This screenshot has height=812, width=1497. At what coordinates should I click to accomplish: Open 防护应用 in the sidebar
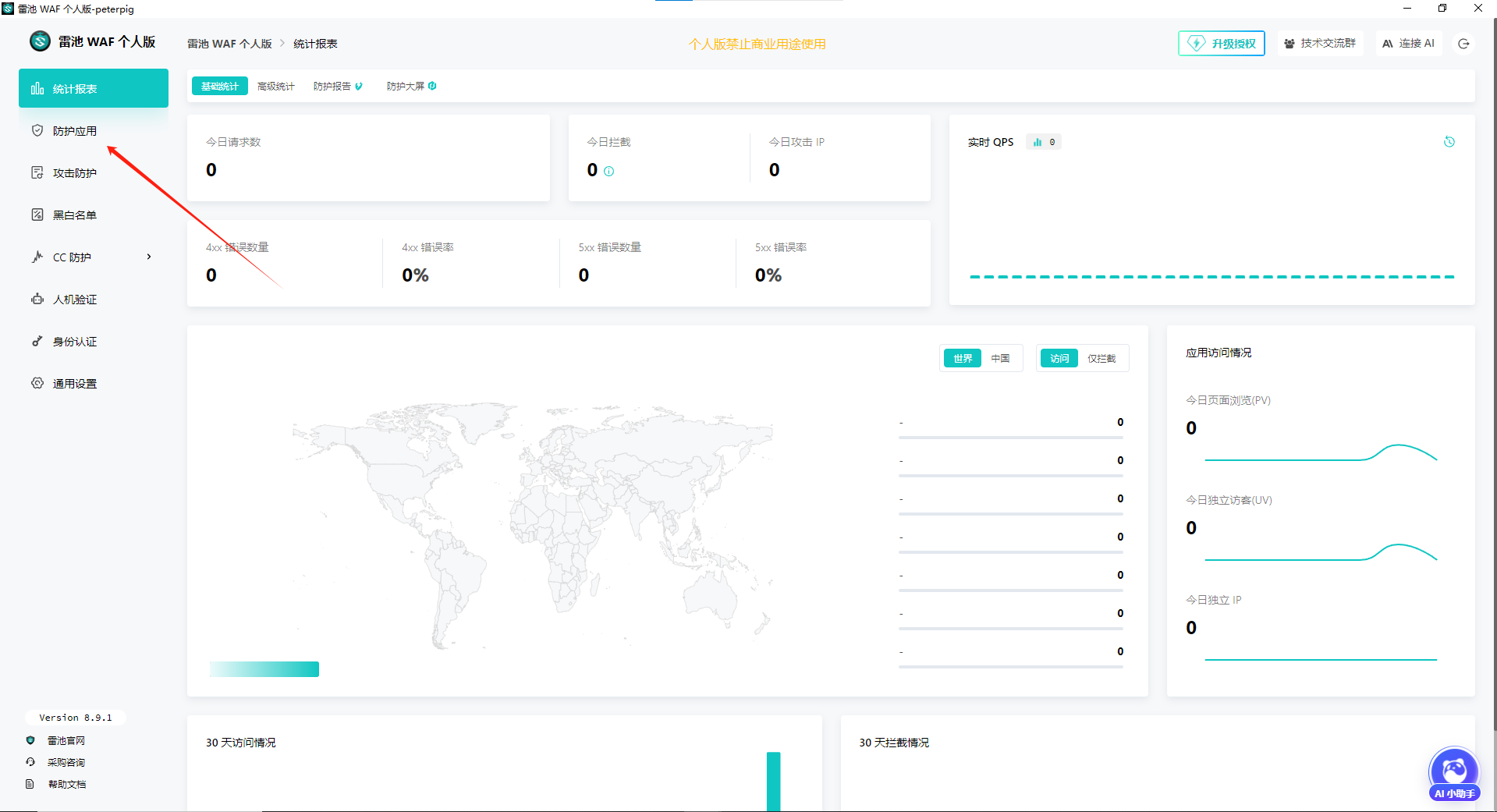point(94,130)
